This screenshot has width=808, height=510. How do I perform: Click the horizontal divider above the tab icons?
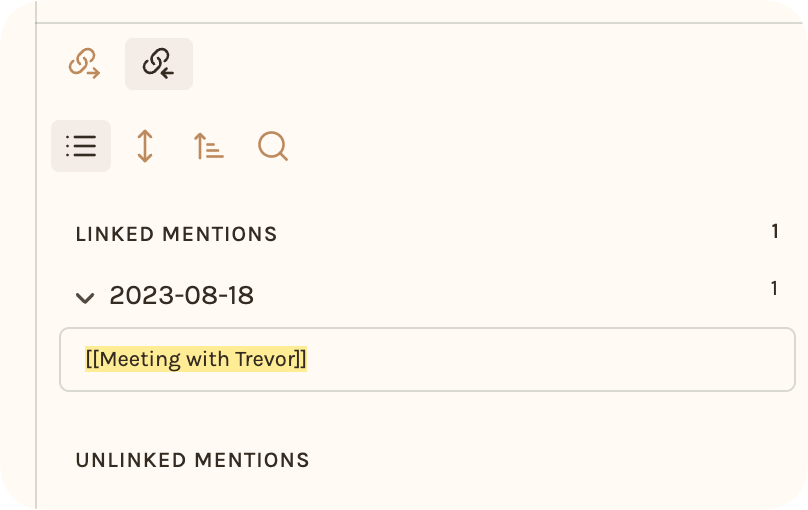pos(420,23)
